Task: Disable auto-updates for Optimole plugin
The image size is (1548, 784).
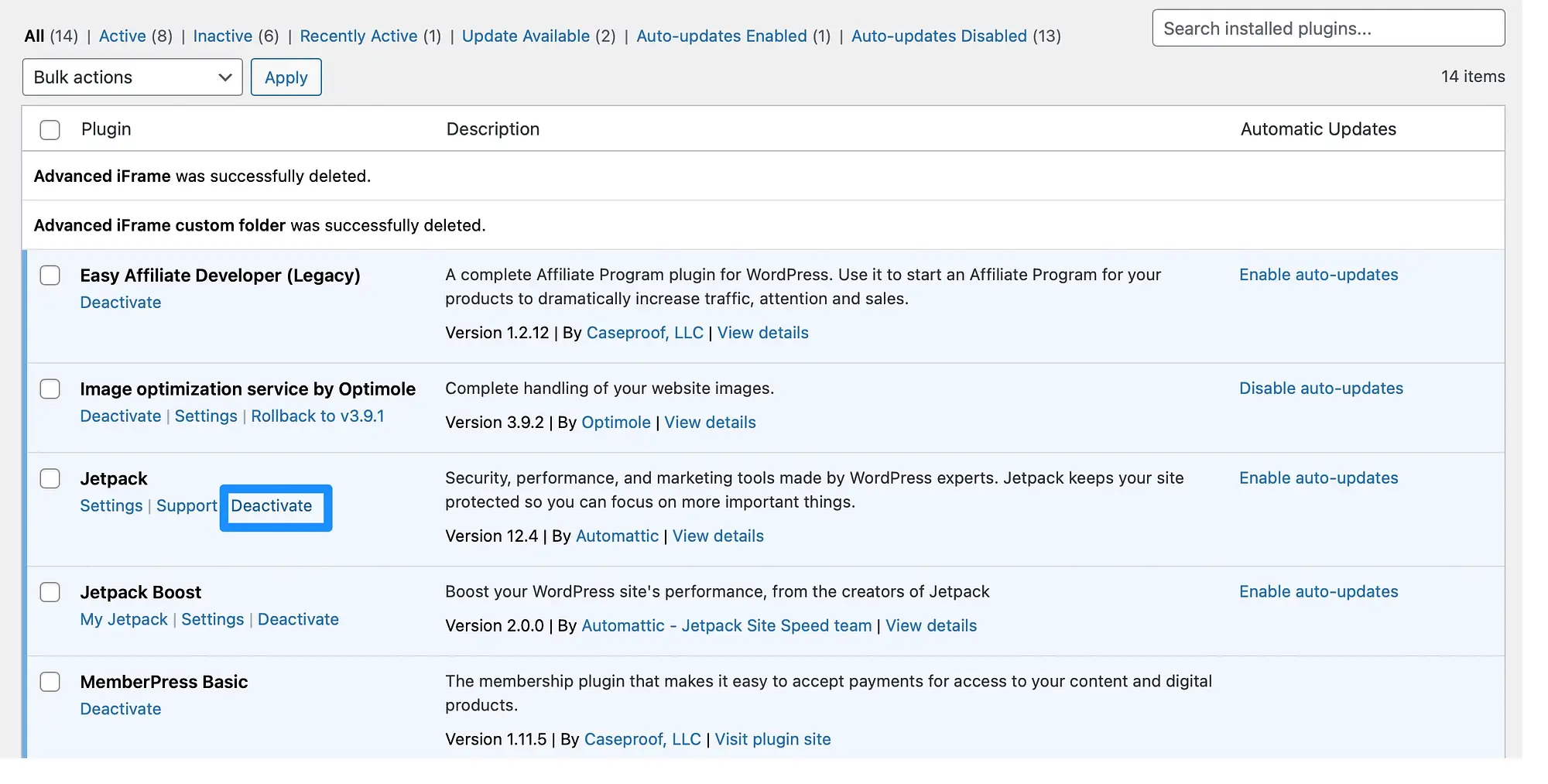Action: (x=1321, y=389)
